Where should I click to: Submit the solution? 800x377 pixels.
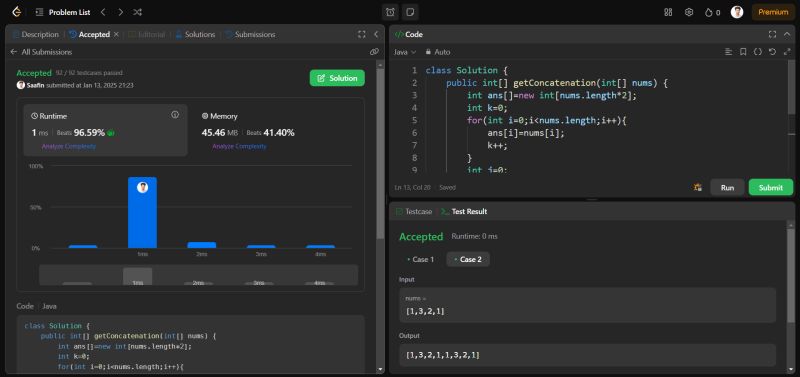(x=770, y=187)
